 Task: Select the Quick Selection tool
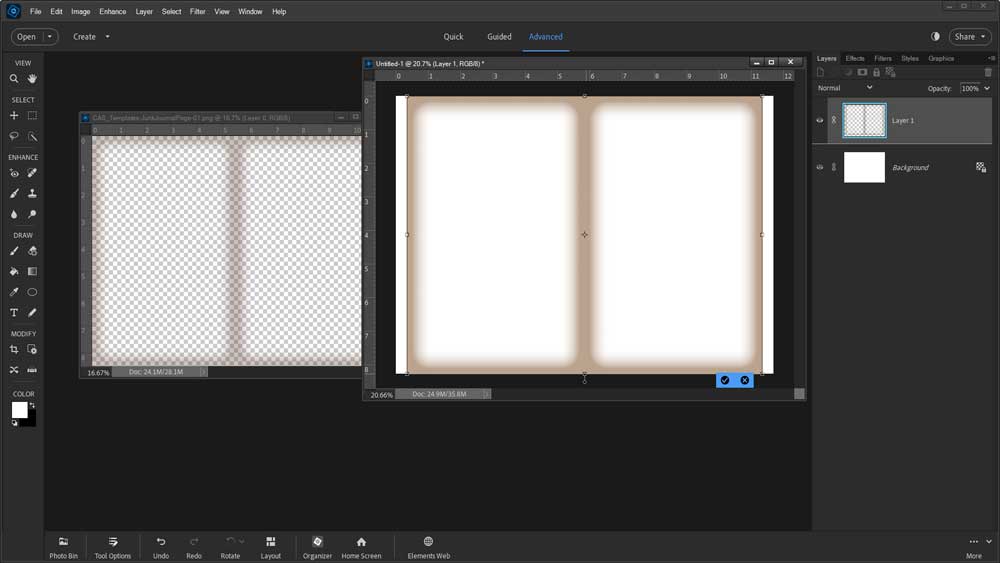32,136
